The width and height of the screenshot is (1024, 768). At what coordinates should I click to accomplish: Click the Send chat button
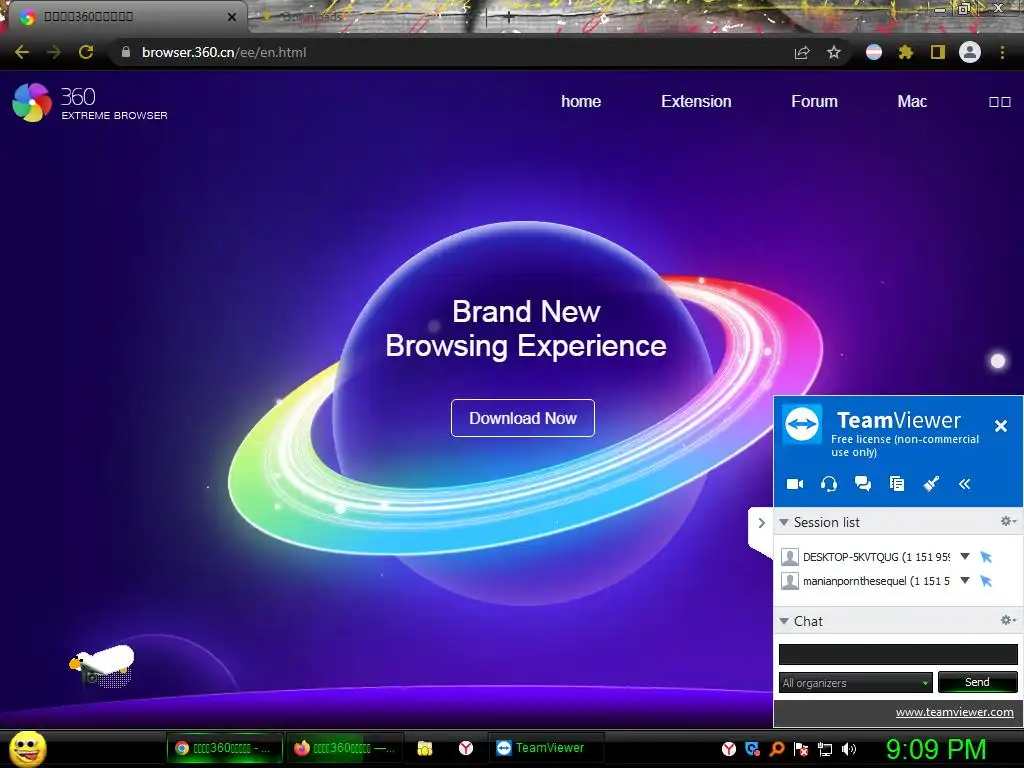tap(977, 682)
